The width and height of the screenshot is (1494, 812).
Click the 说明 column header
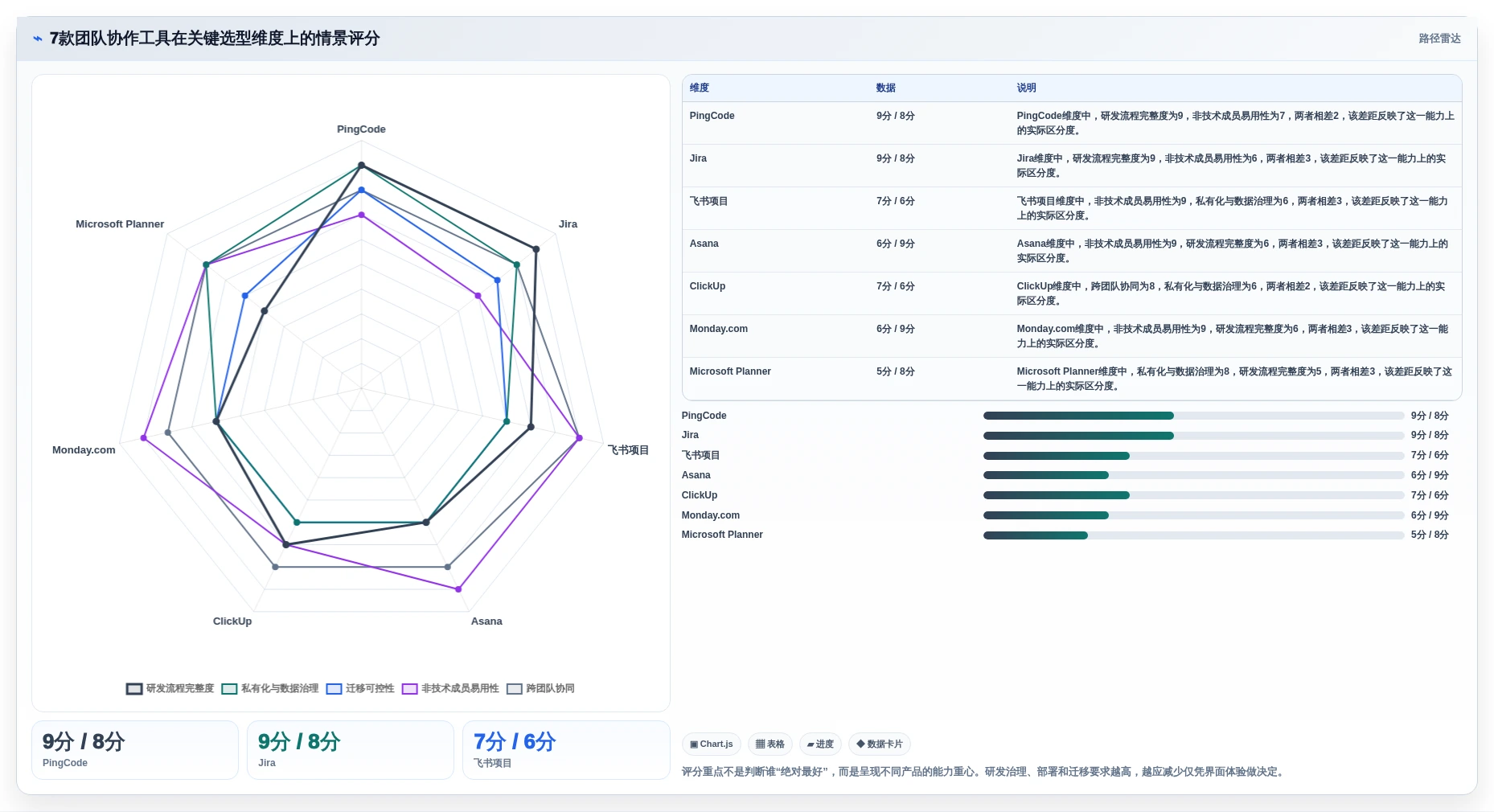[1026, 88]
